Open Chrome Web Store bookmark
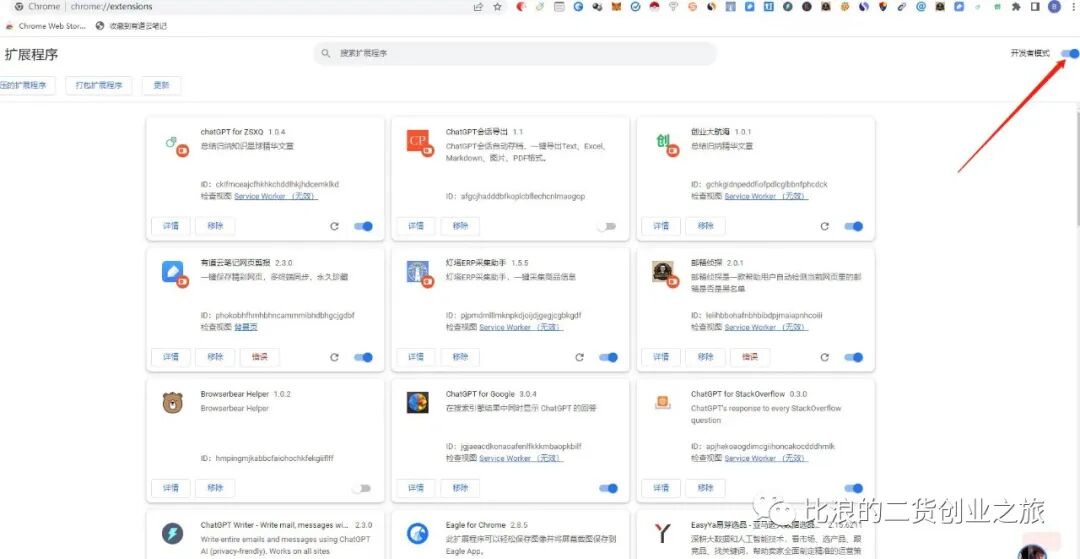 pyautogui.click(x=45, y=26)
